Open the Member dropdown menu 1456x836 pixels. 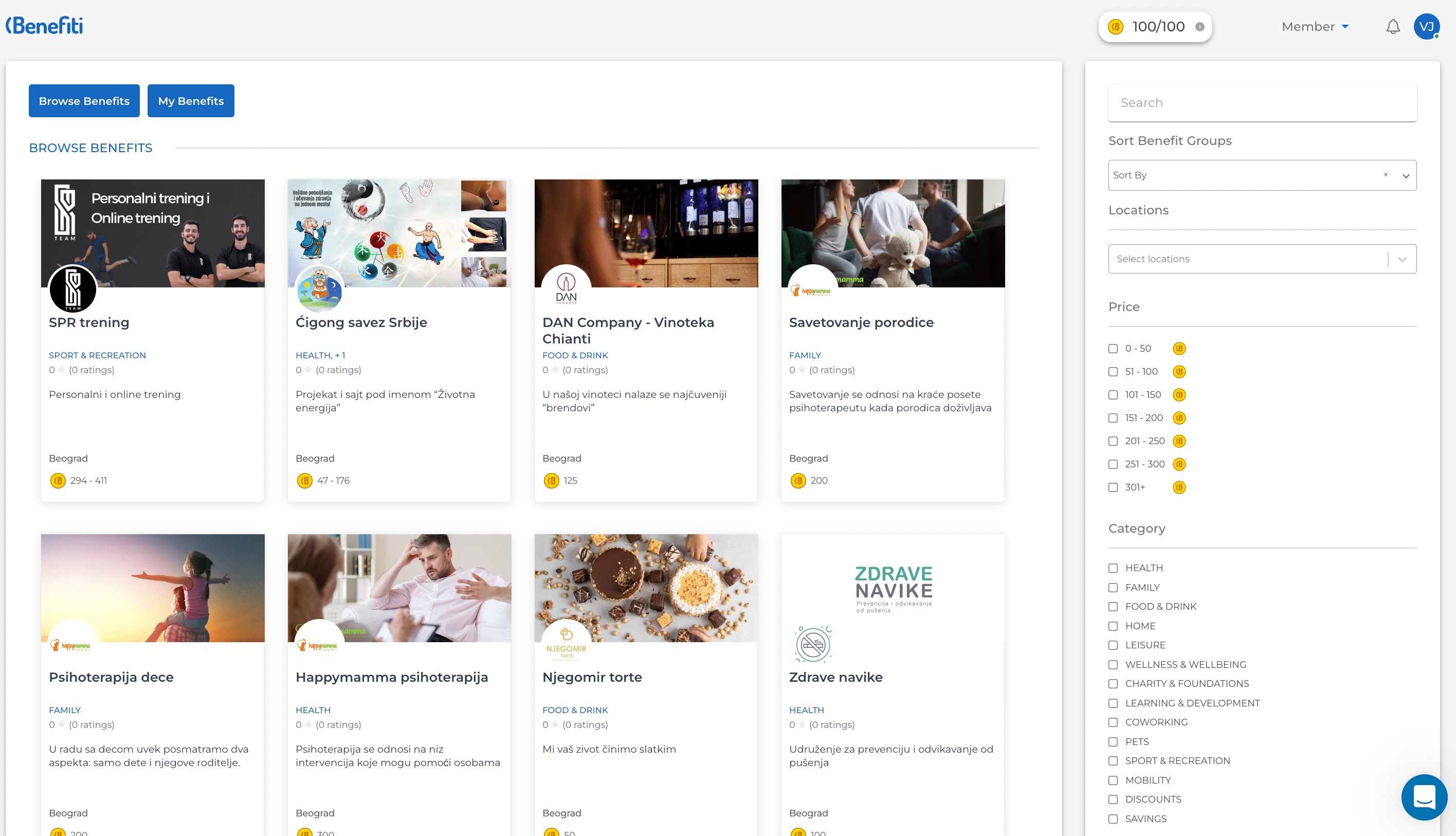click(1315, 27)
